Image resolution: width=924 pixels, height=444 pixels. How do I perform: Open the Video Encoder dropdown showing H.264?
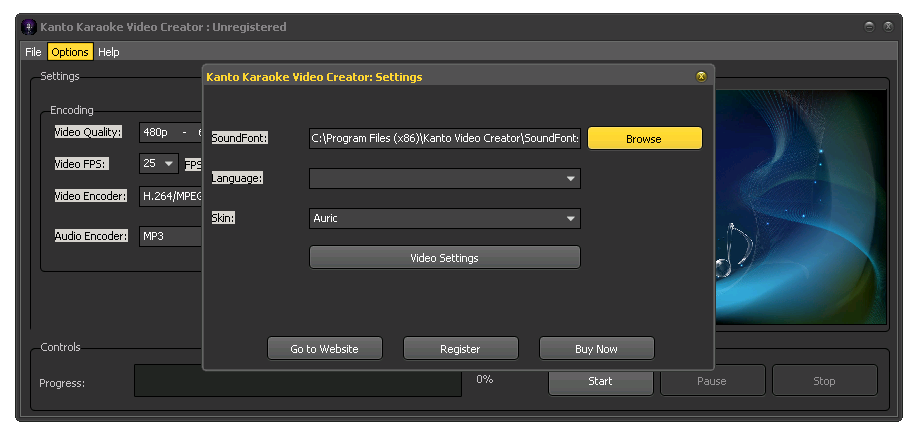[171, 196]
